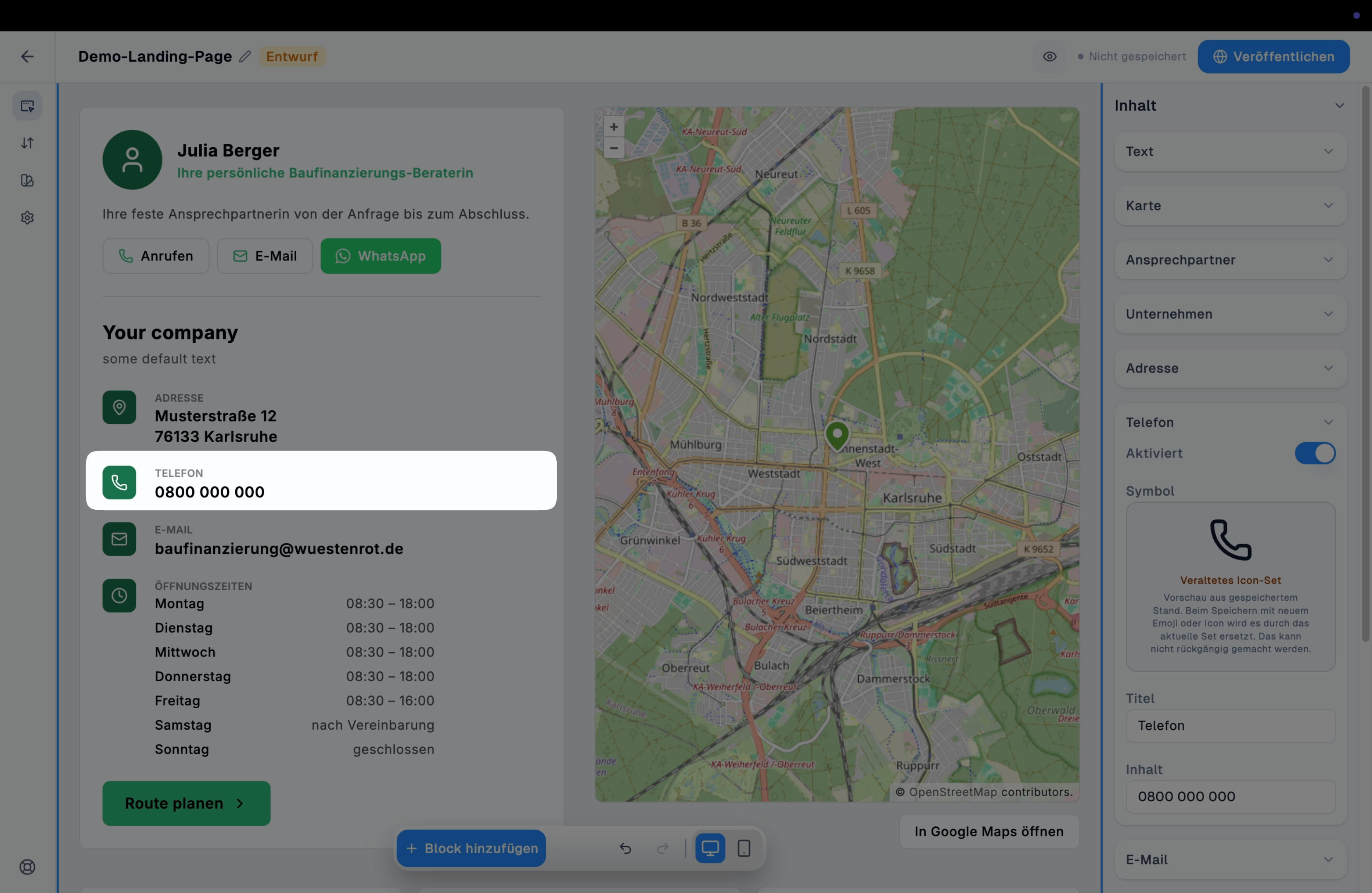Screen dimensions: 1372x893
Task: Open the OpenStreetMap attribution link
Action: (x=953, y=793)
